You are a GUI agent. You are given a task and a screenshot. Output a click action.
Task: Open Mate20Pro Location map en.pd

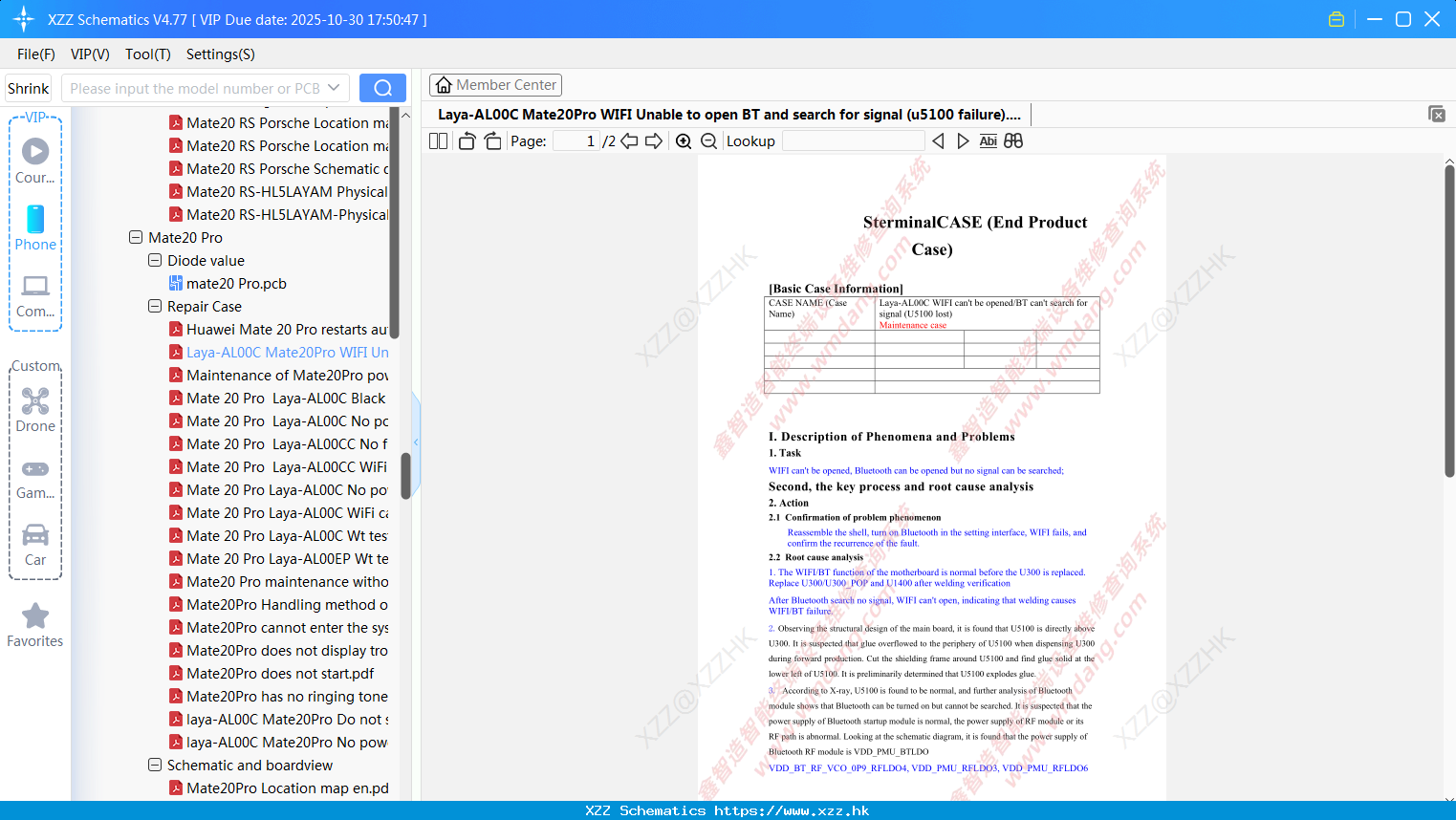[278, 788]
